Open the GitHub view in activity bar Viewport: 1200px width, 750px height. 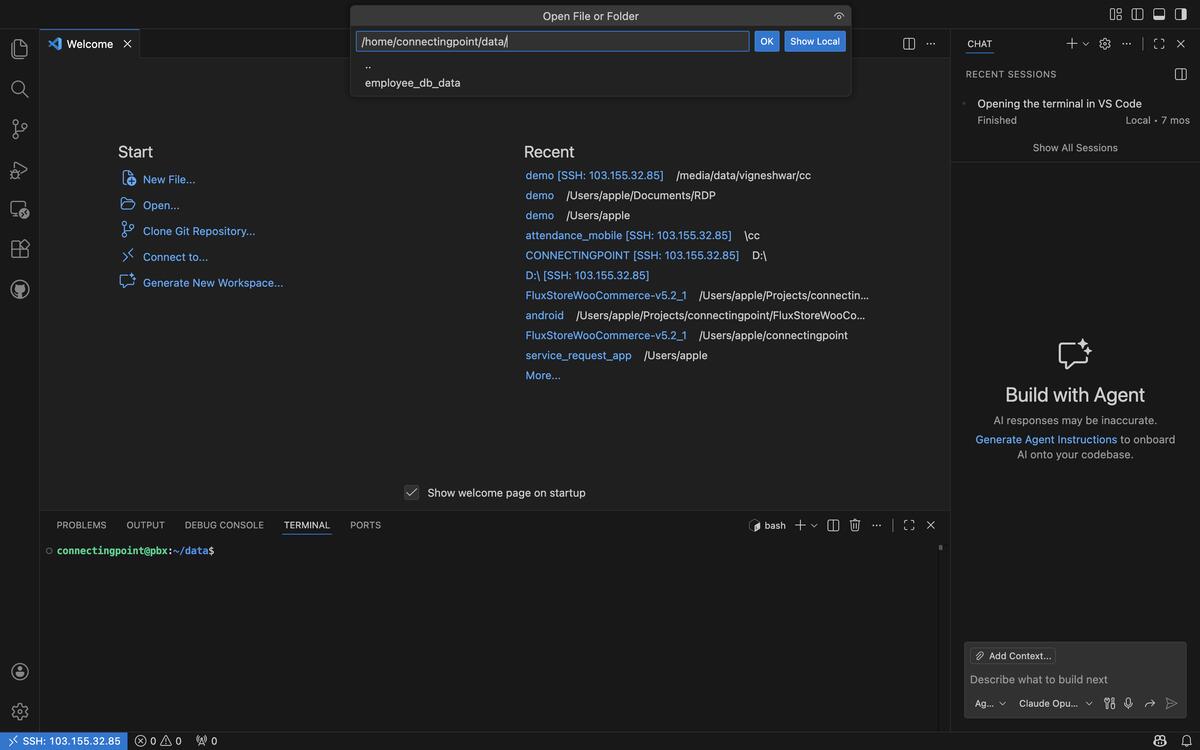coord(19,289)
